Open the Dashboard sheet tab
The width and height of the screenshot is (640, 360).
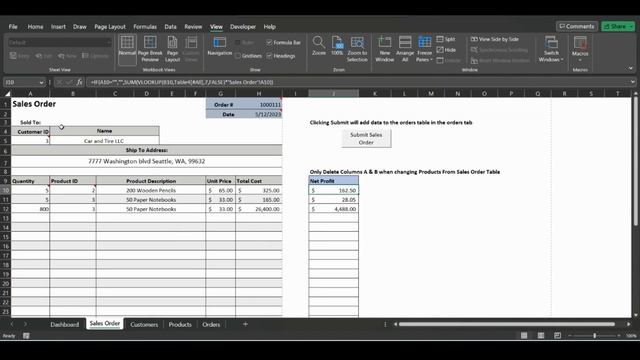coord(64,324)
